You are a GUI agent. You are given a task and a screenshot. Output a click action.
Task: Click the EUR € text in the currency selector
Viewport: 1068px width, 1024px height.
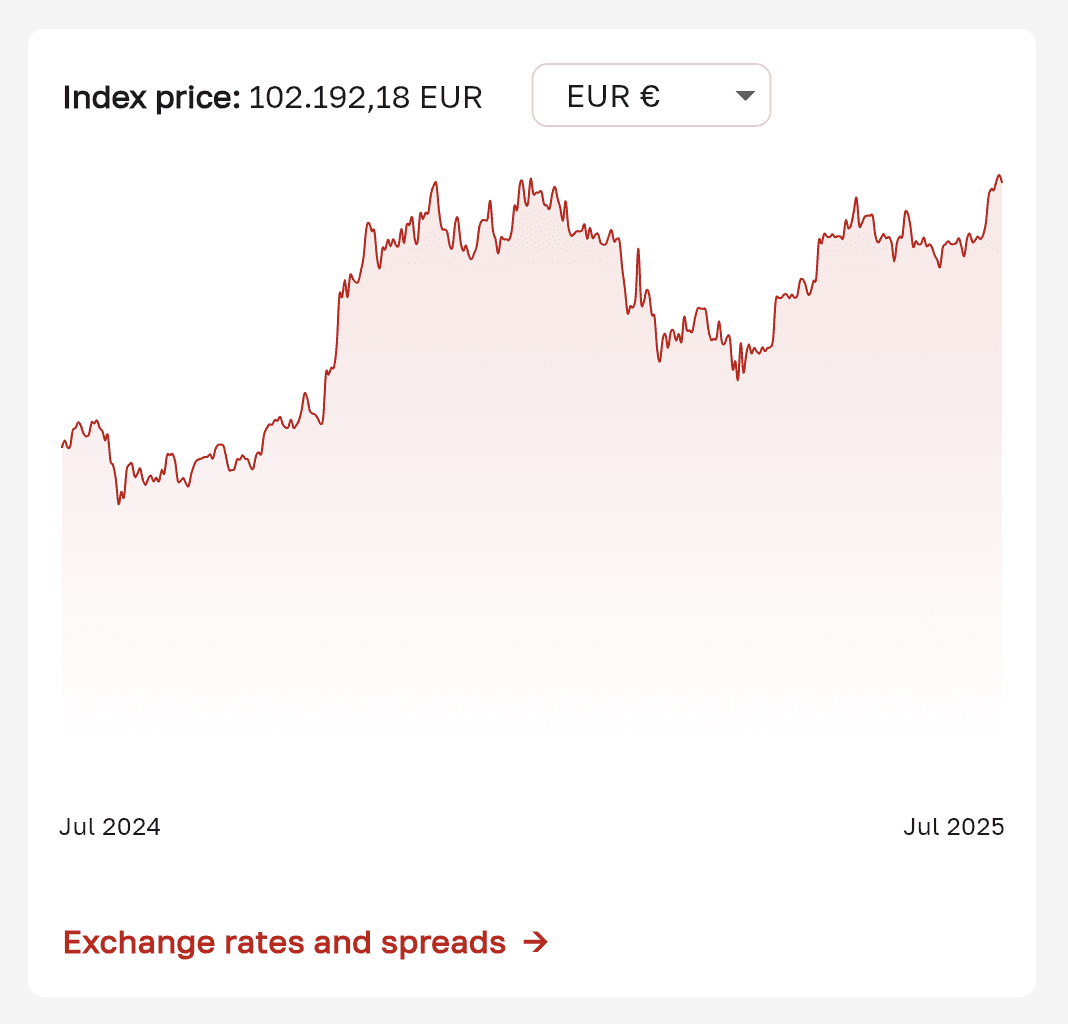coord(613,97)
